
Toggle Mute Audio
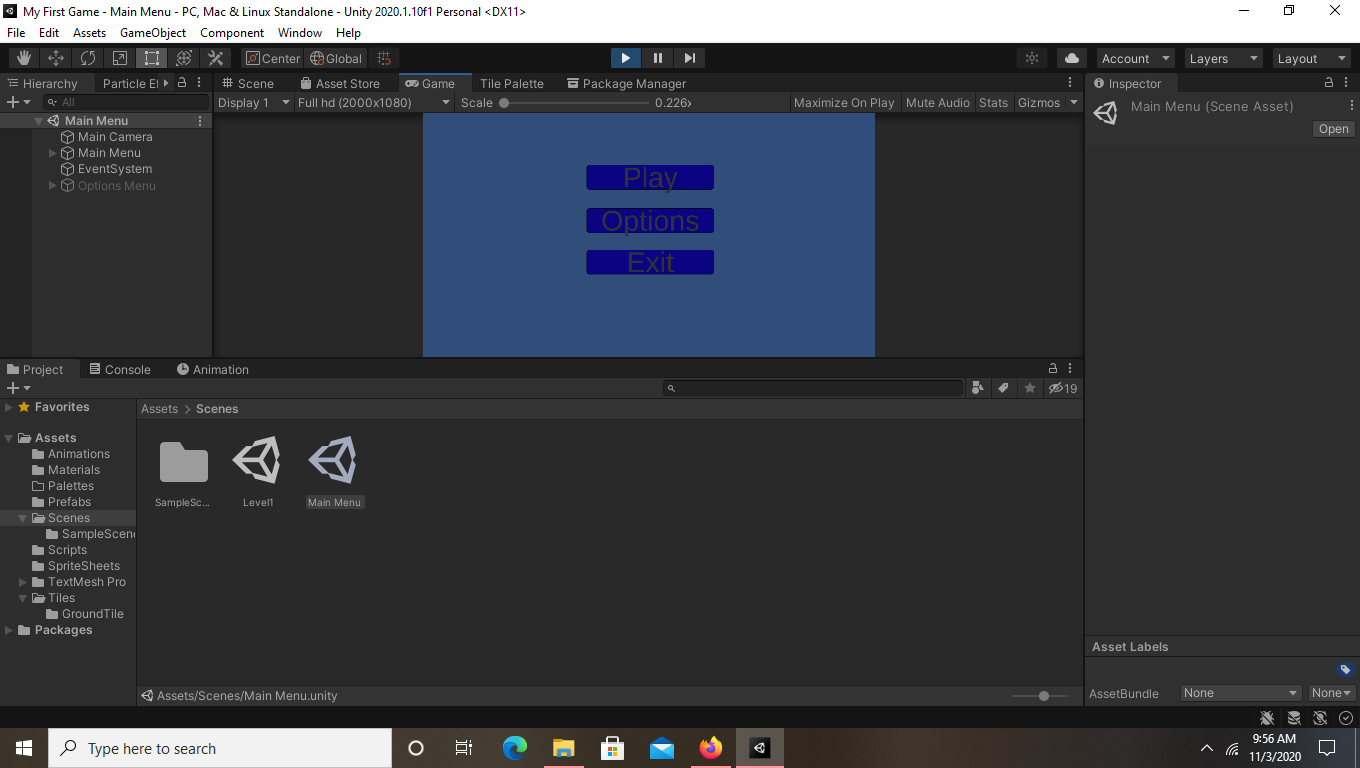938,102
